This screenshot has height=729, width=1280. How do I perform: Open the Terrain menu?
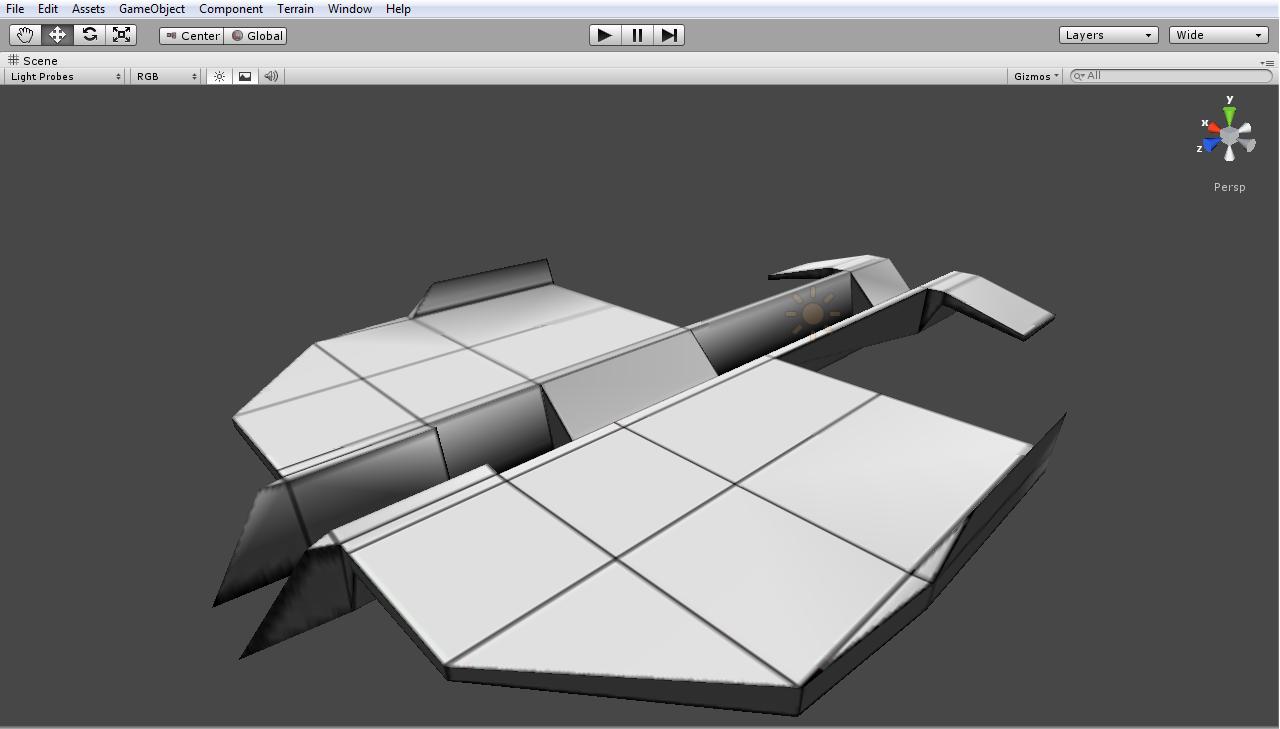(x=295, y=9)
